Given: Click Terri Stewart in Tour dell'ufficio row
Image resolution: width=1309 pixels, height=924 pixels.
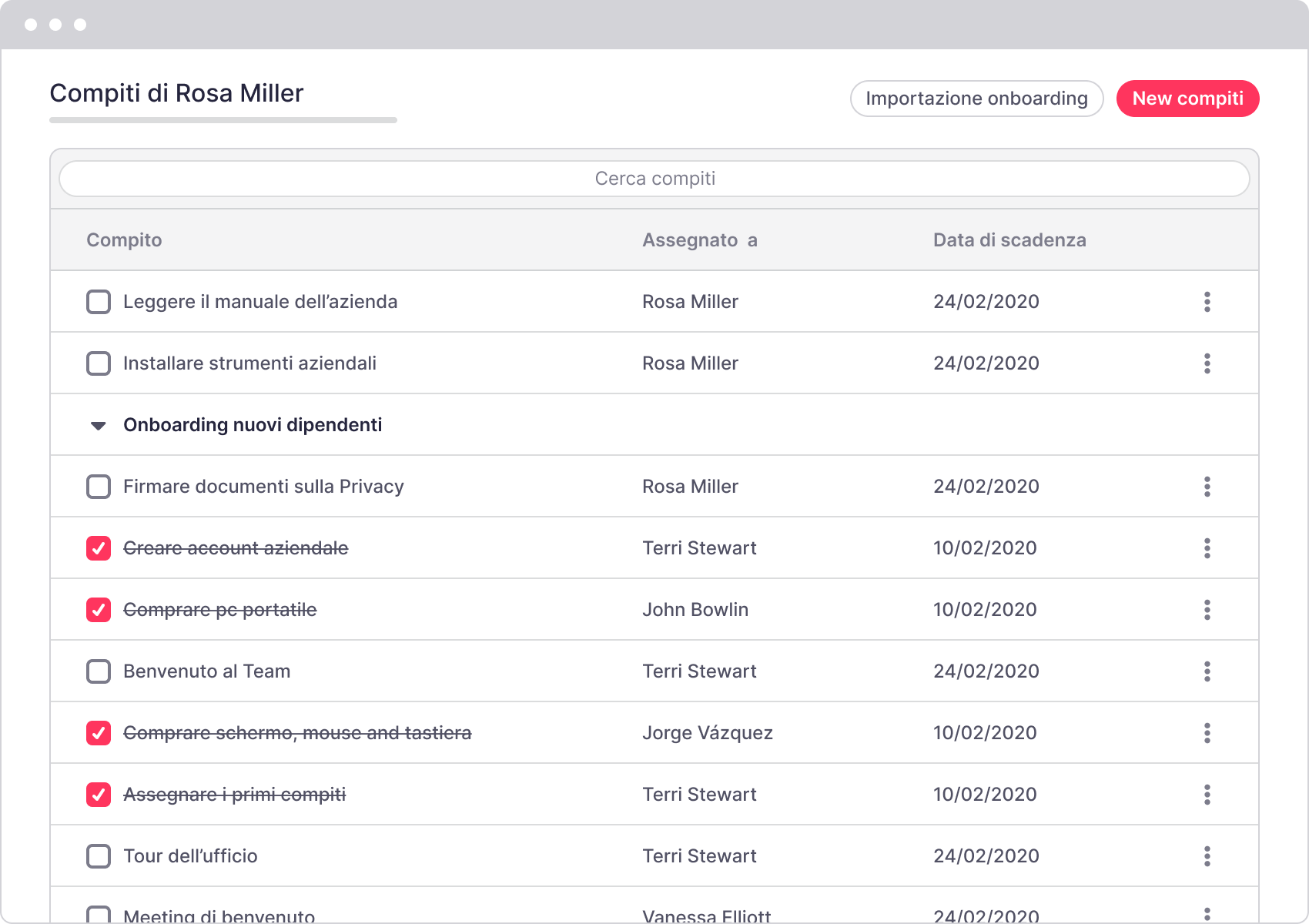Looking at the screenshot, I should (699, 856).
